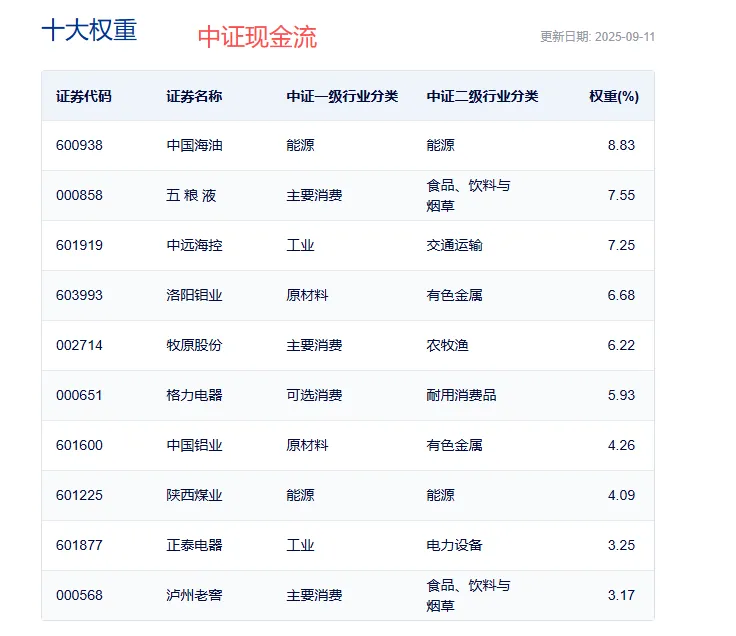Select the name 中远海控
The image size is (736, 636).
click(194, 245)
